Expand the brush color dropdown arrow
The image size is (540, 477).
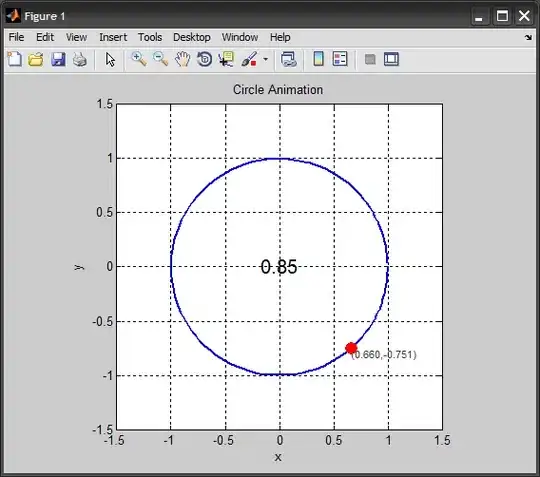(266, 59)
